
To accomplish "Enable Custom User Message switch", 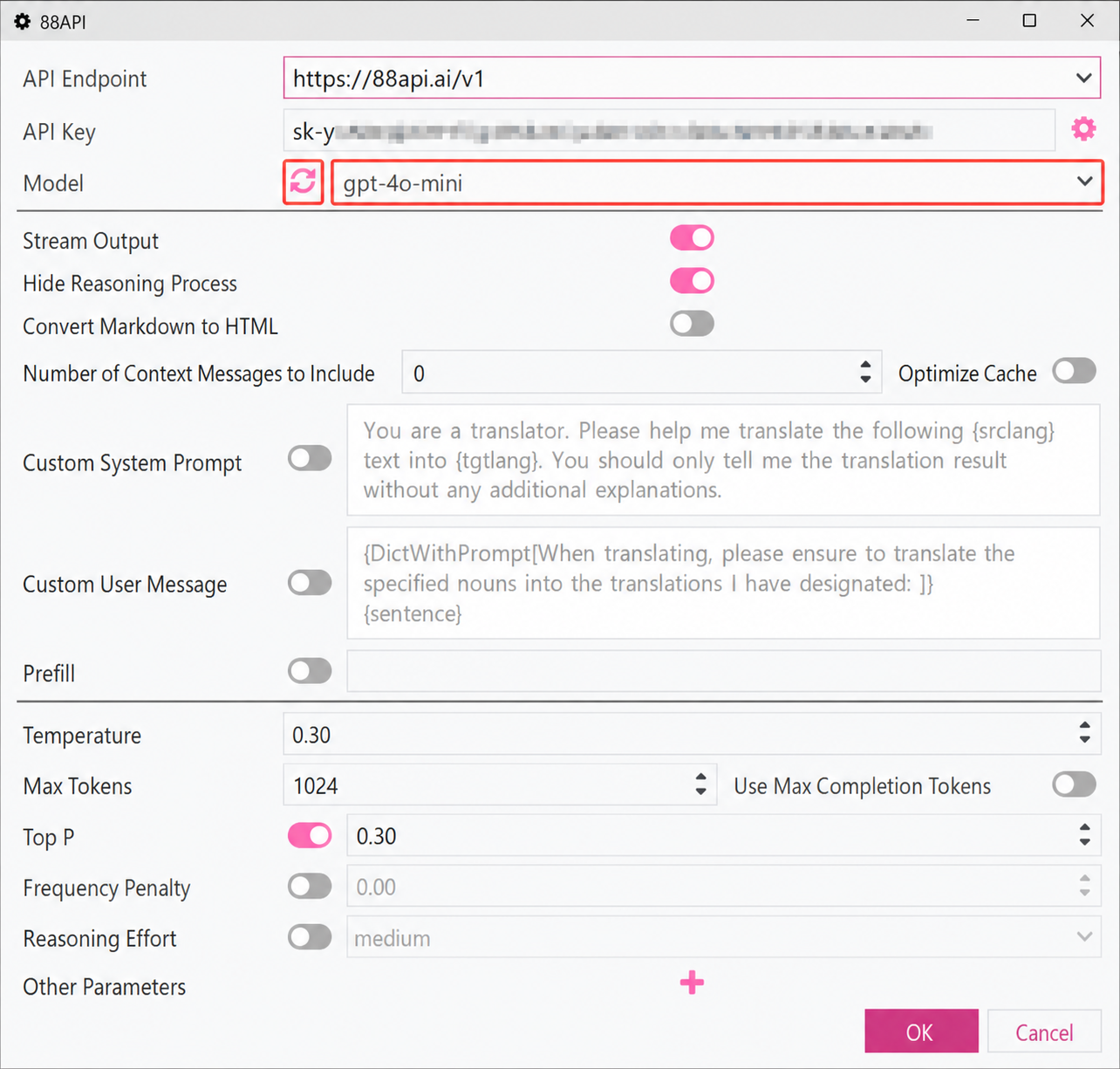I will tap(310, 583).
